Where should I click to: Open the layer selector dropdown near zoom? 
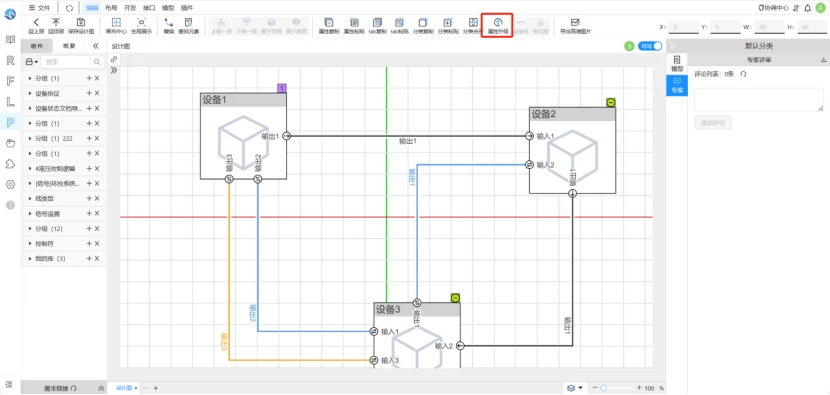[575, 388]
